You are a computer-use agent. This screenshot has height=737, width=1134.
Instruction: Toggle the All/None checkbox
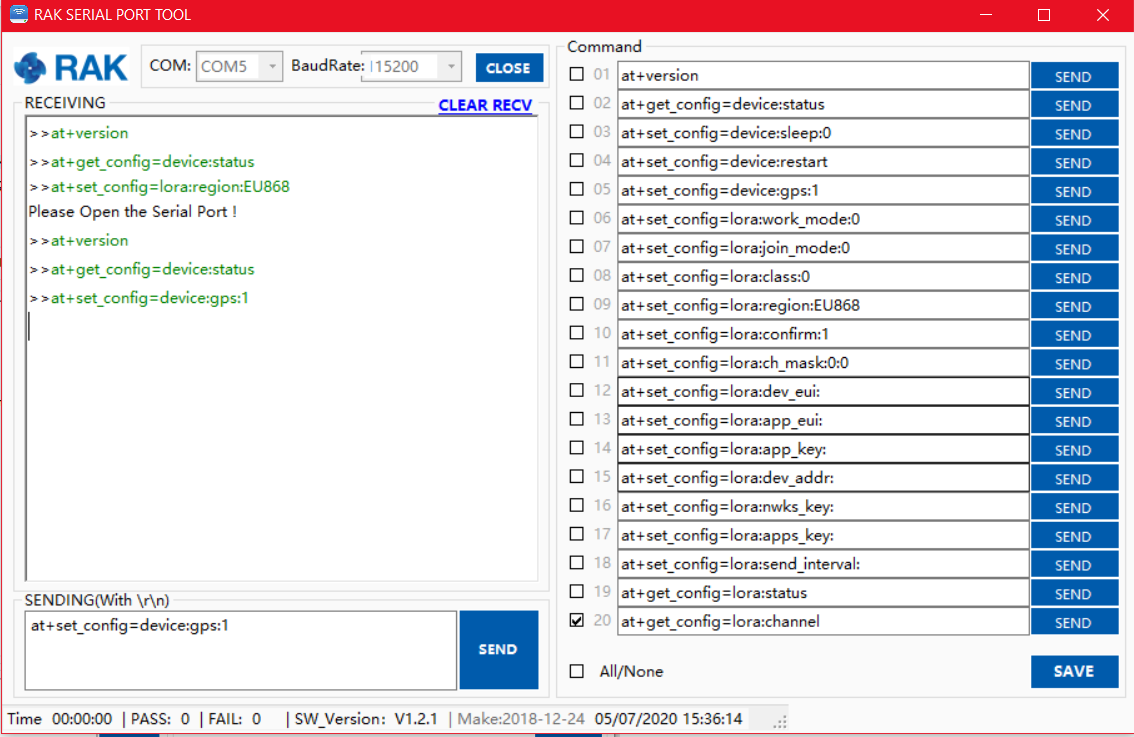577,671
